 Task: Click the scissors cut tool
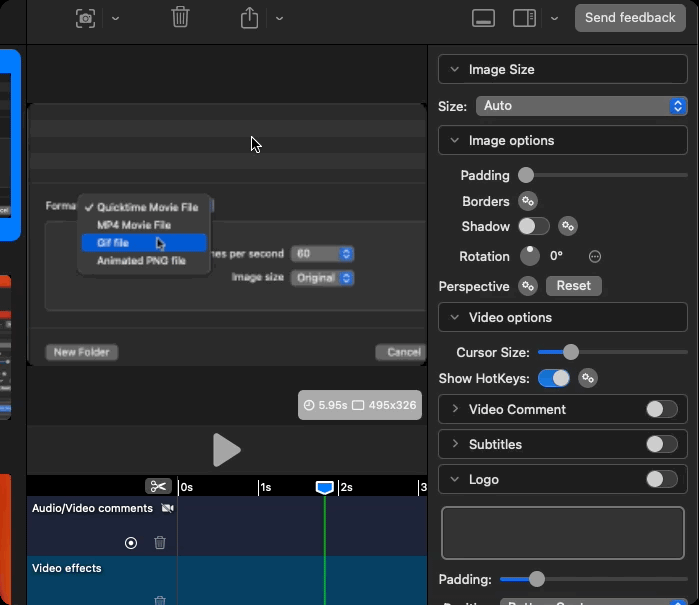tap(158, 486)
